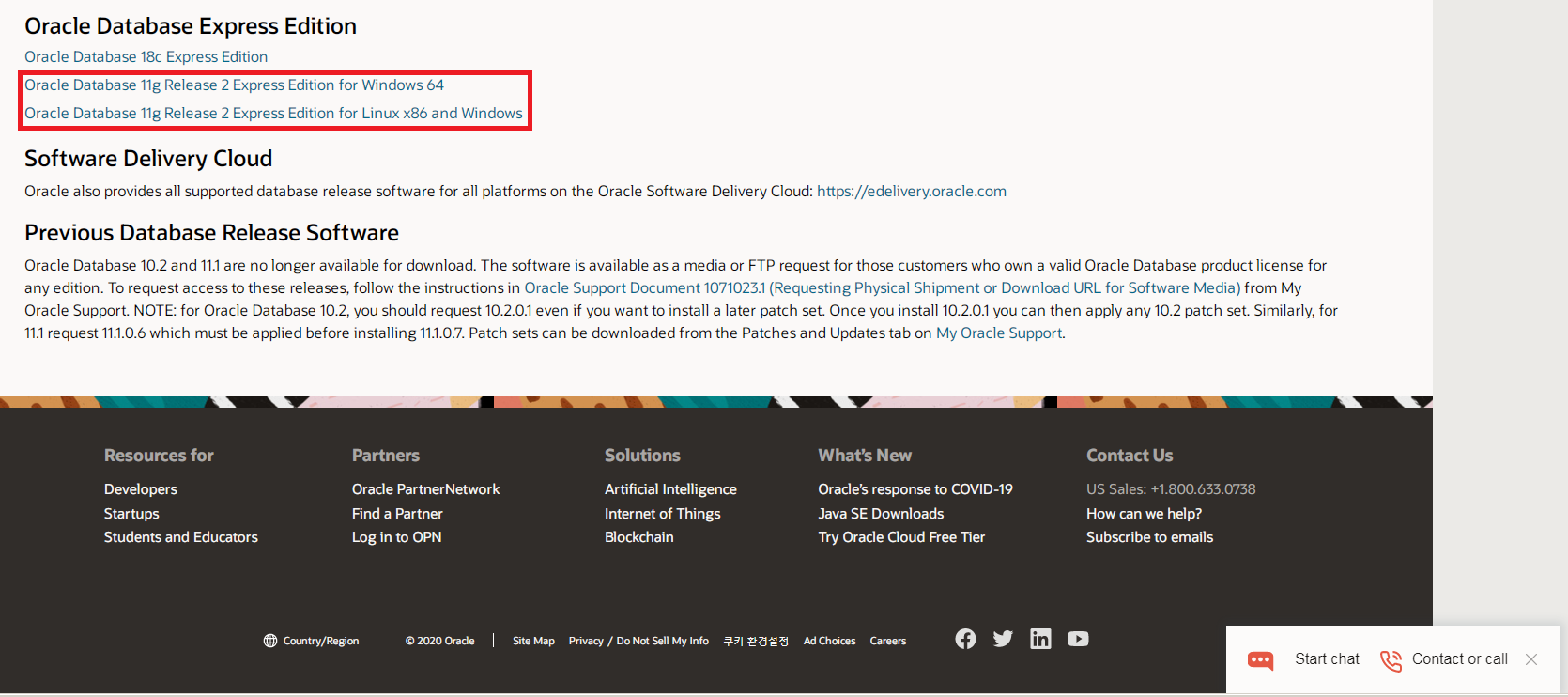Click the Solutions footer heading
Viewport: 1568px width, 697px height.
pyautogui.click(x=642, y=456)
